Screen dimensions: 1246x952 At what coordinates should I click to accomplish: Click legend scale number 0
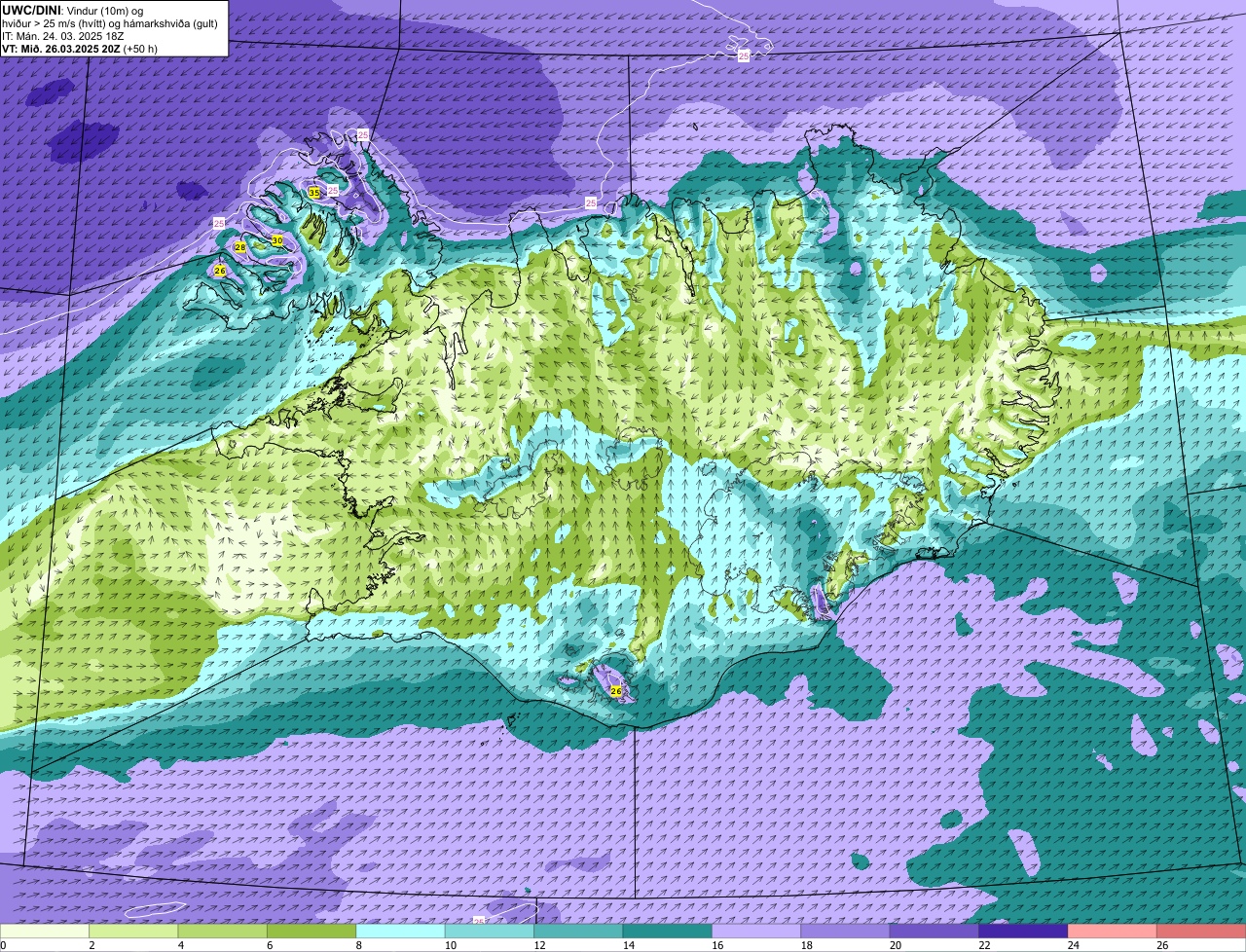(x=3, y=945)
